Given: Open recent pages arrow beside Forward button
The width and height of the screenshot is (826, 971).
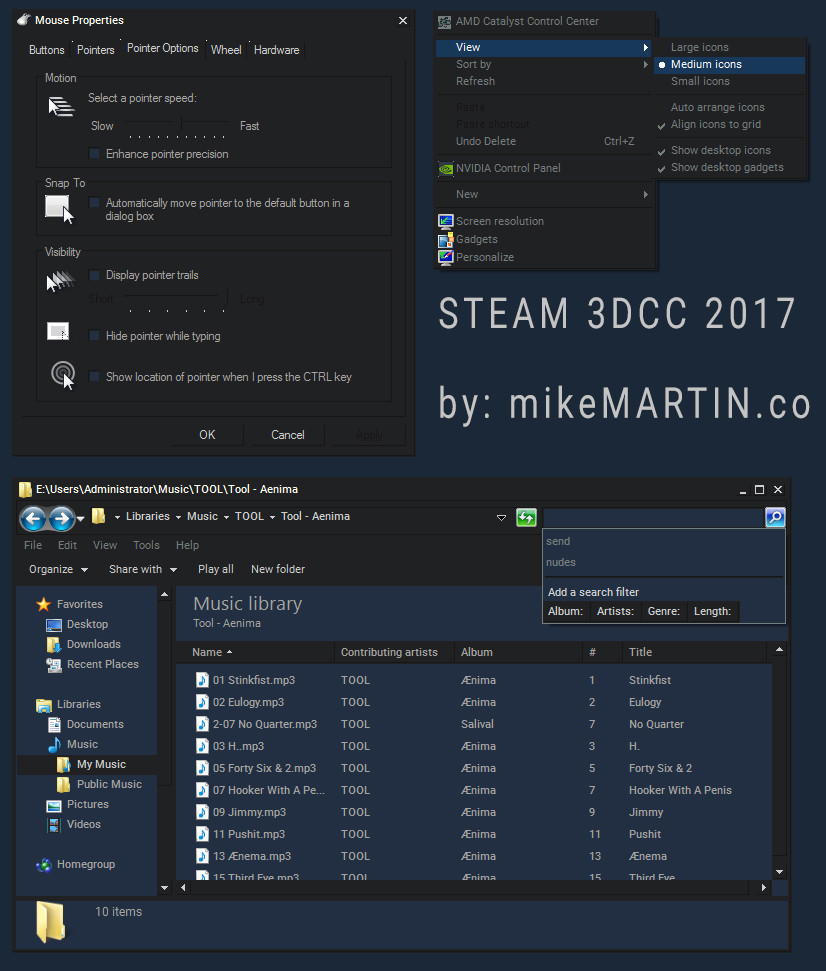Looking at the screenshot, I should pyautogui.click(x=80, y=518).
